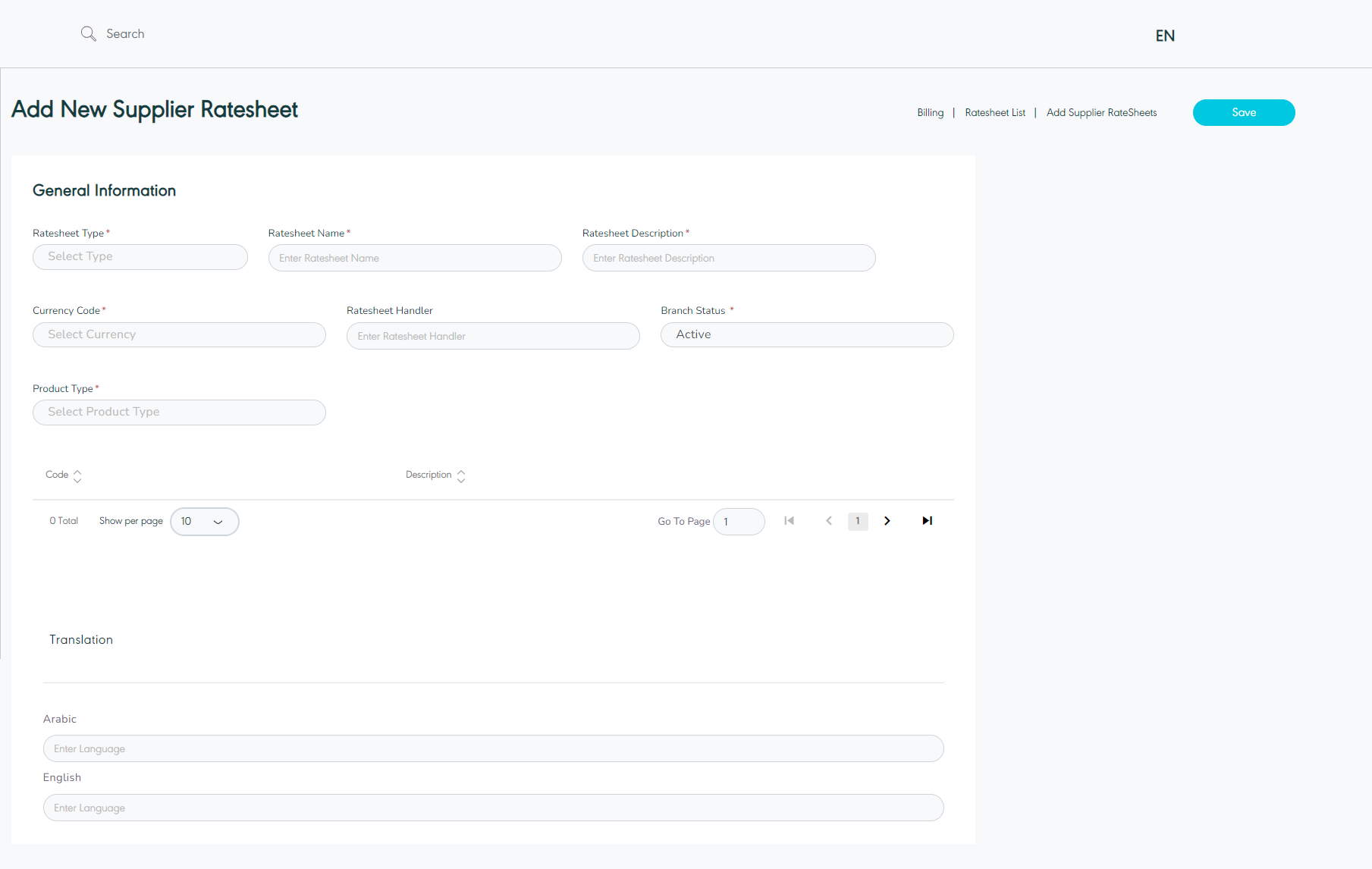Open the Select Currency dropdown
The width and height of the screenshot is (1372, 869).
(x=179, y=335)
